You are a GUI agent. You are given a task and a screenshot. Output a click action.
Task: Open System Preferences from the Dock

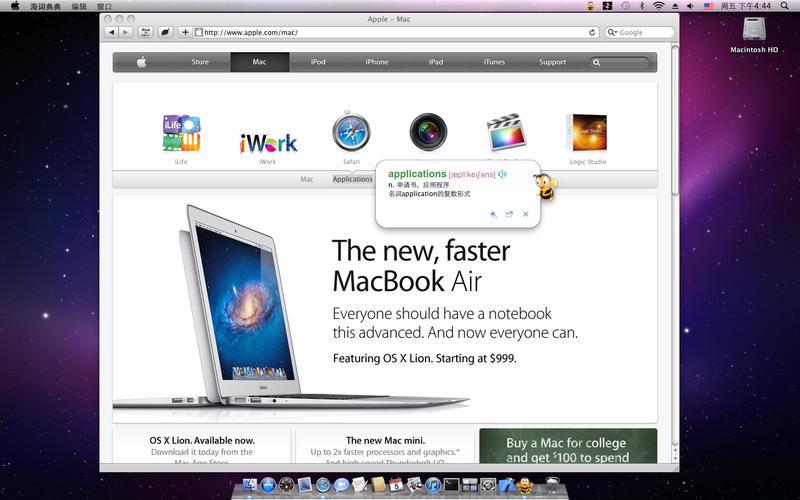[x=488, y=485]
